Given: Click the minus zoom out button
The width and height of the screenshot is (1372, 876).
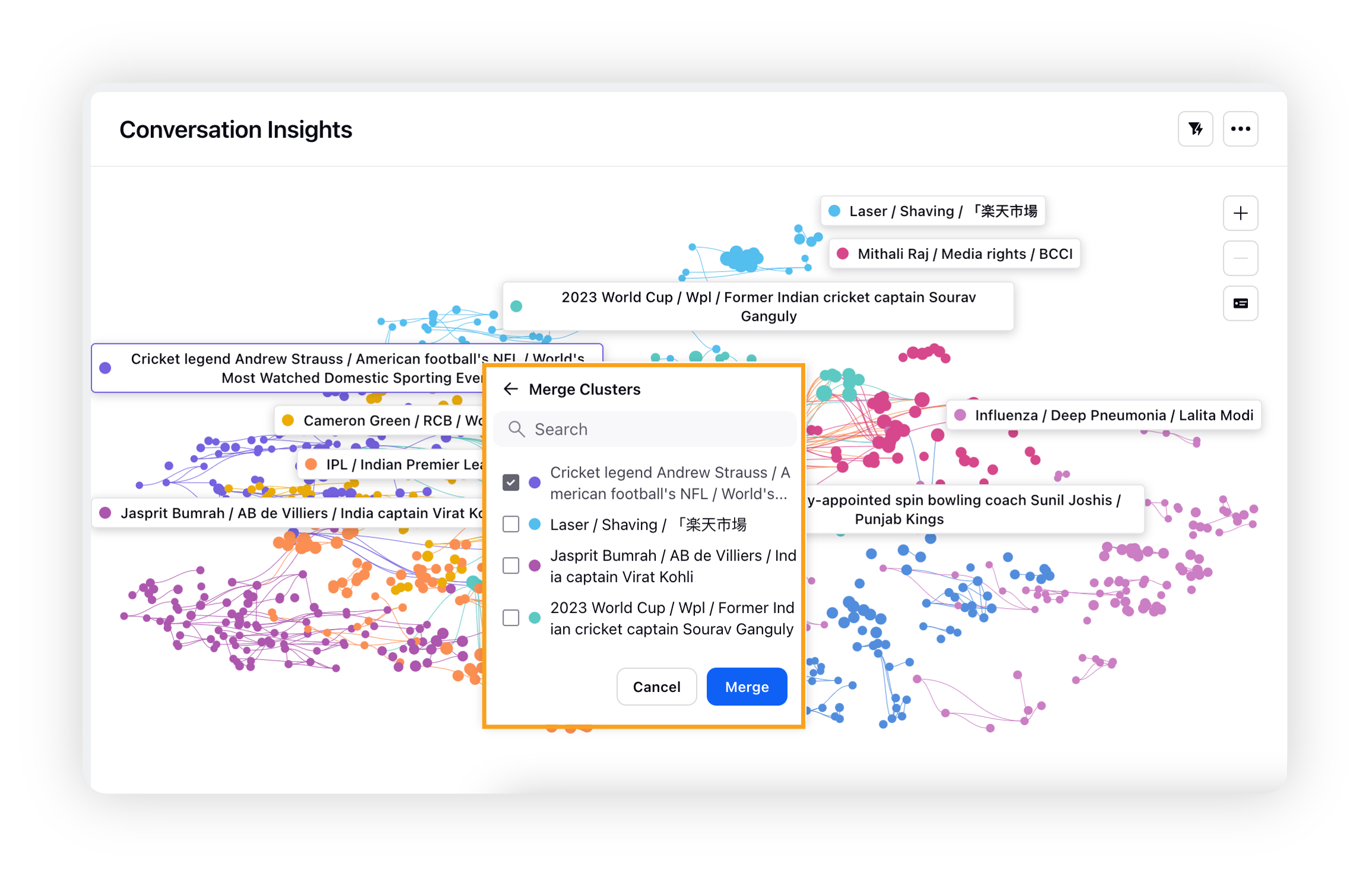Looking at the screenshot, I should coord(1240,258).
